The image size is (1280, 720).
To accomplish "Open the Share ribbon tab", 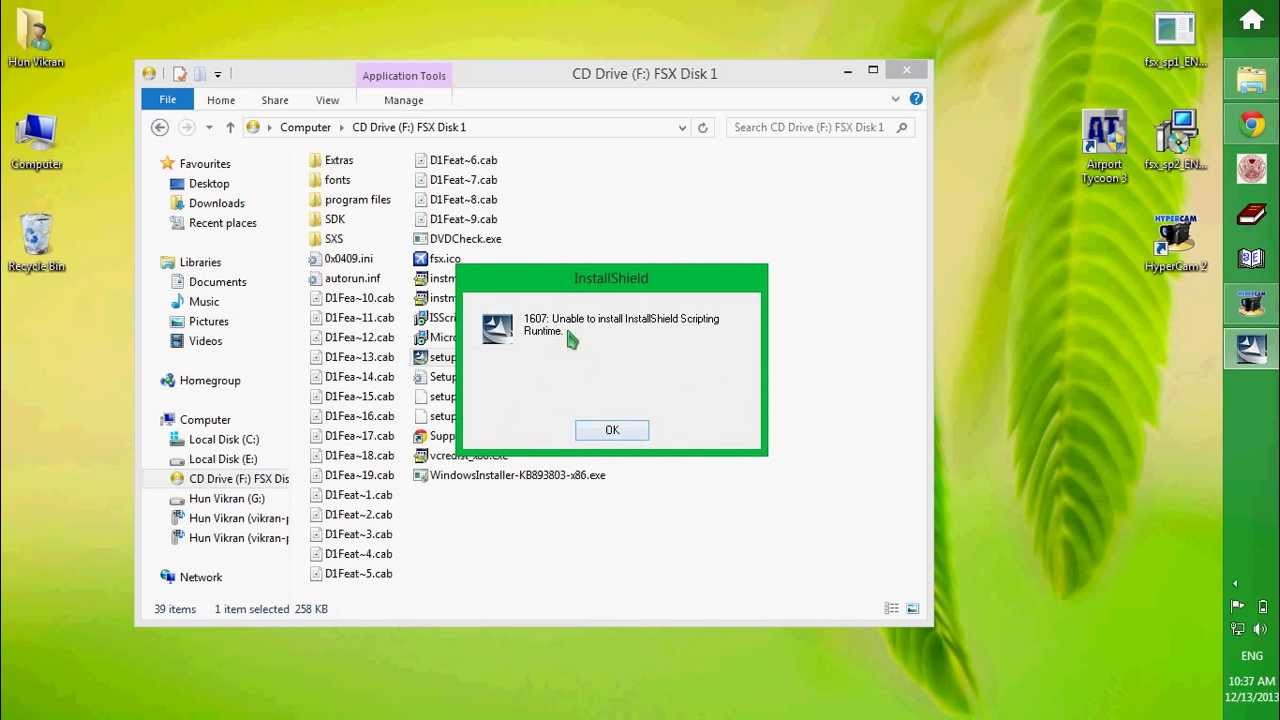I will click(x=275, y=100).
